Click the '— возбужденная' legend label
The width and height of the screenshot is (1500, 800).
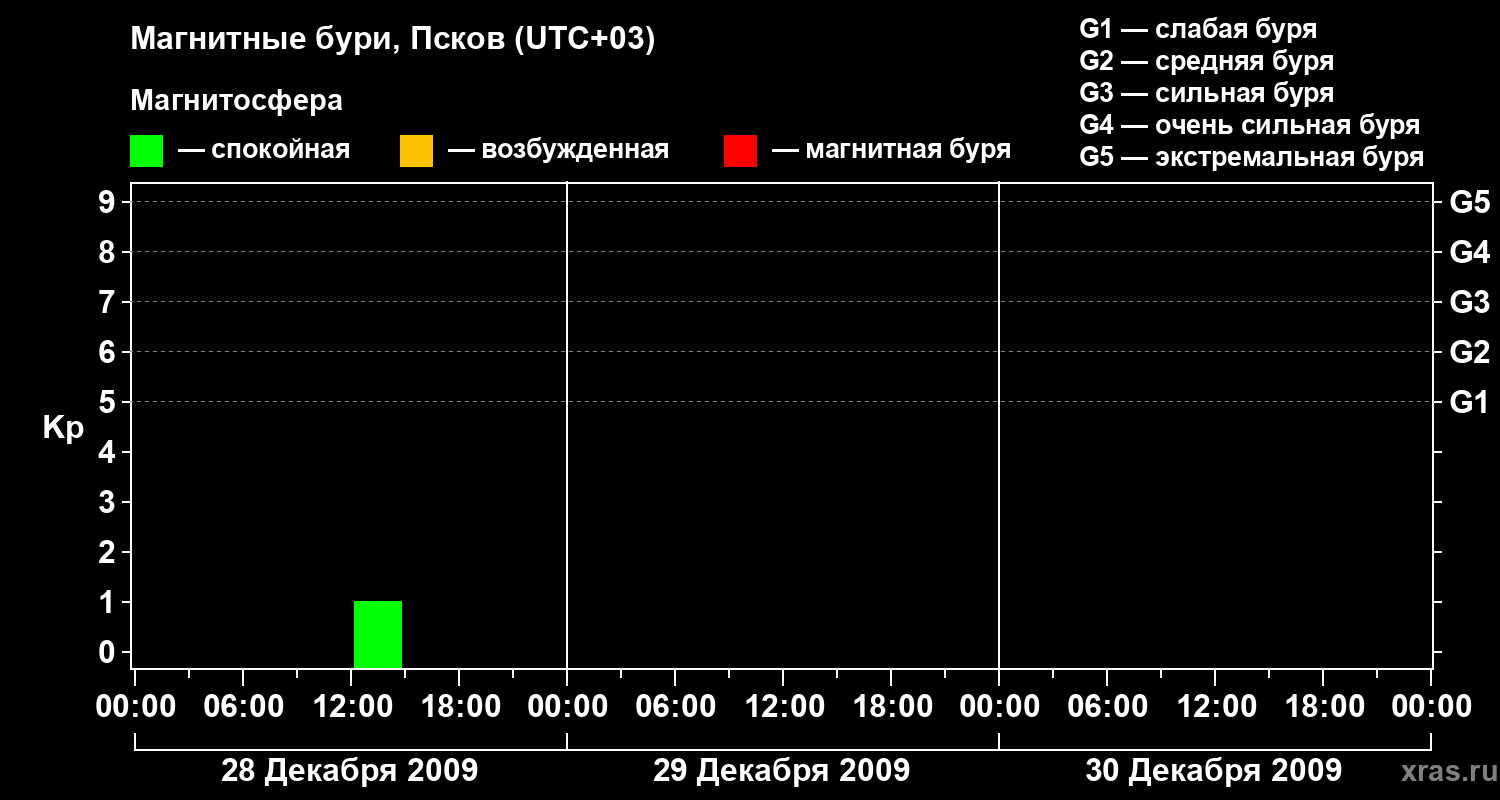(x=558, y=151)
